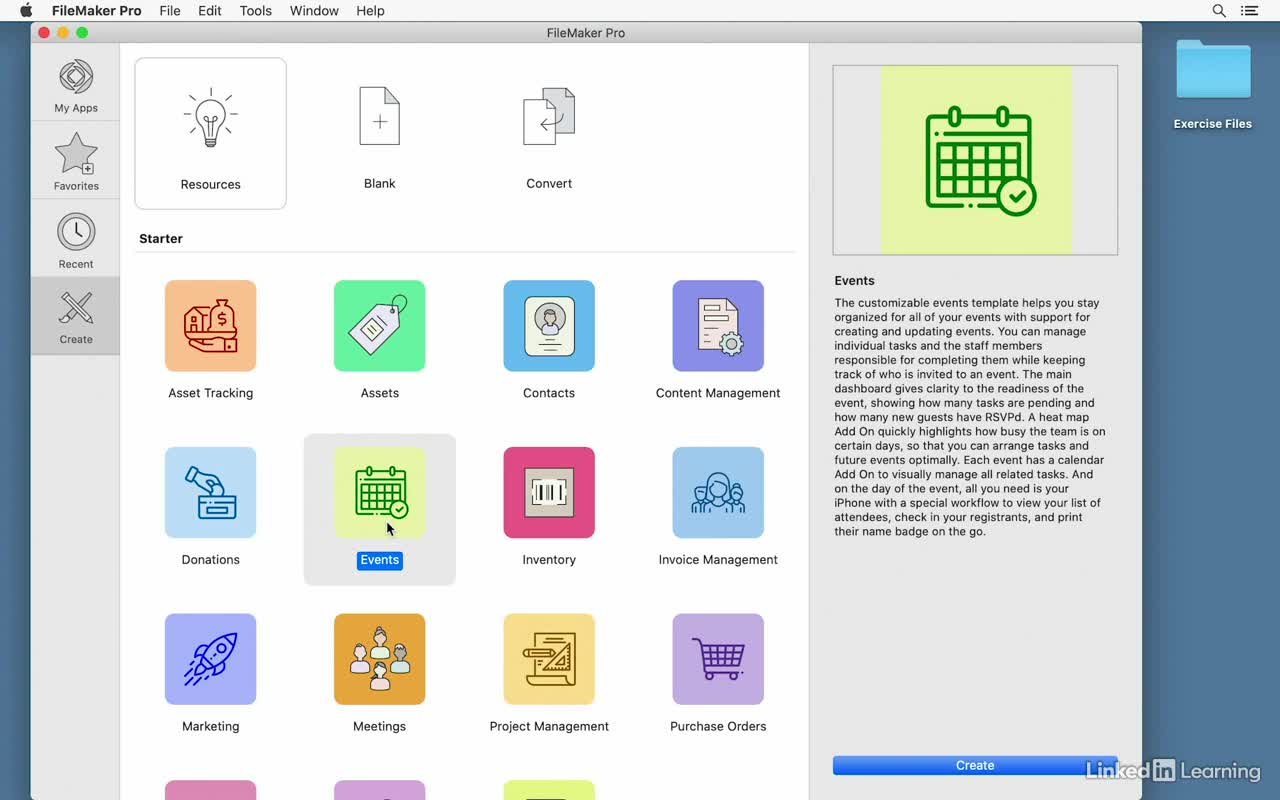The height and width of the screenshot is (800, 1280).
Task: Click the Events title in the details pane
Action: tap(855, 281)
